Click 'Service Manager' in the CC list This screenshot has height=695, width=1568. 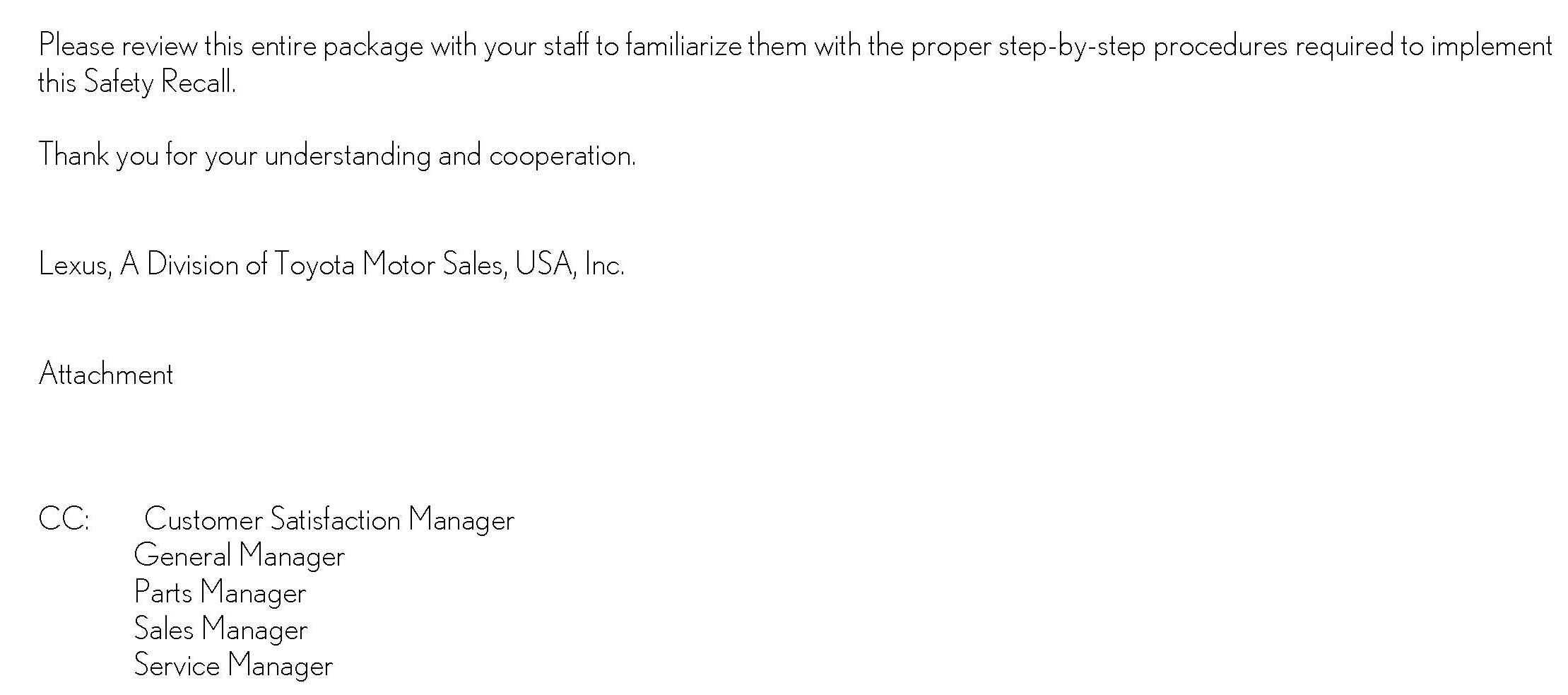tap(234, 665)
